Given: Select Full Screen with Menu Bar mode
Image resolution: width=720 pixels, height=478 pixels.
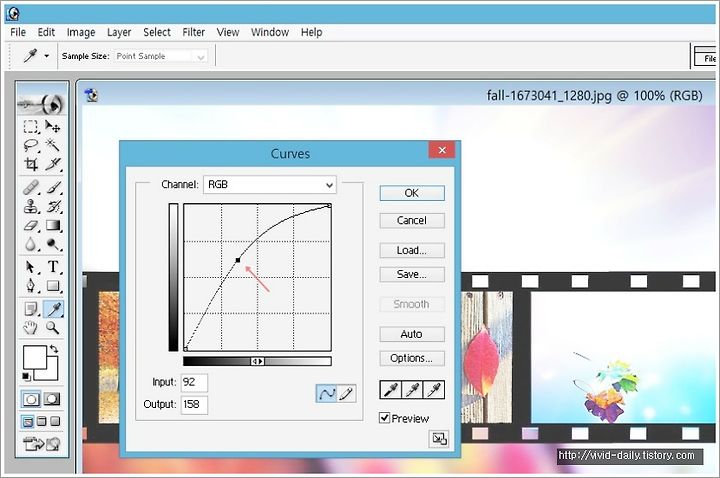Looking at the screenshot, I should pos(42,421).
